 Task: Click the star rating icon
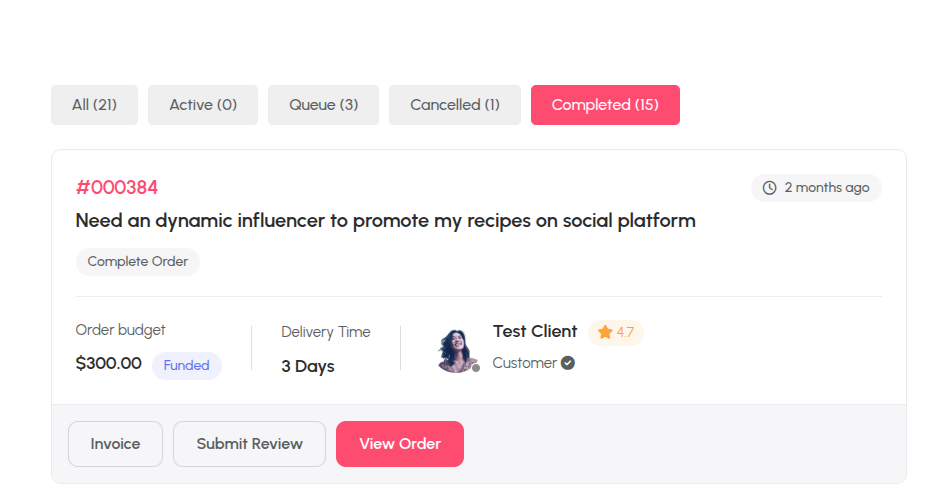605,332
